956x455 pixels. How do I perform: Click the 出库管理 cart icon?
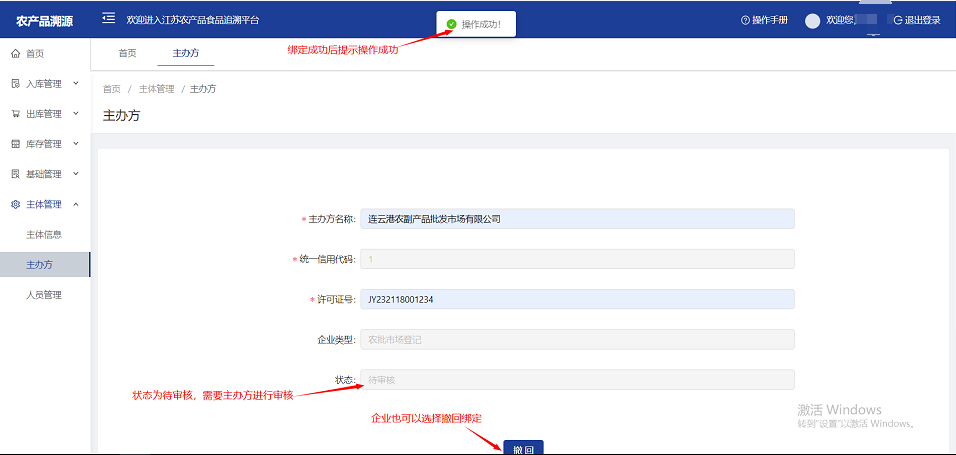[15, 114]
